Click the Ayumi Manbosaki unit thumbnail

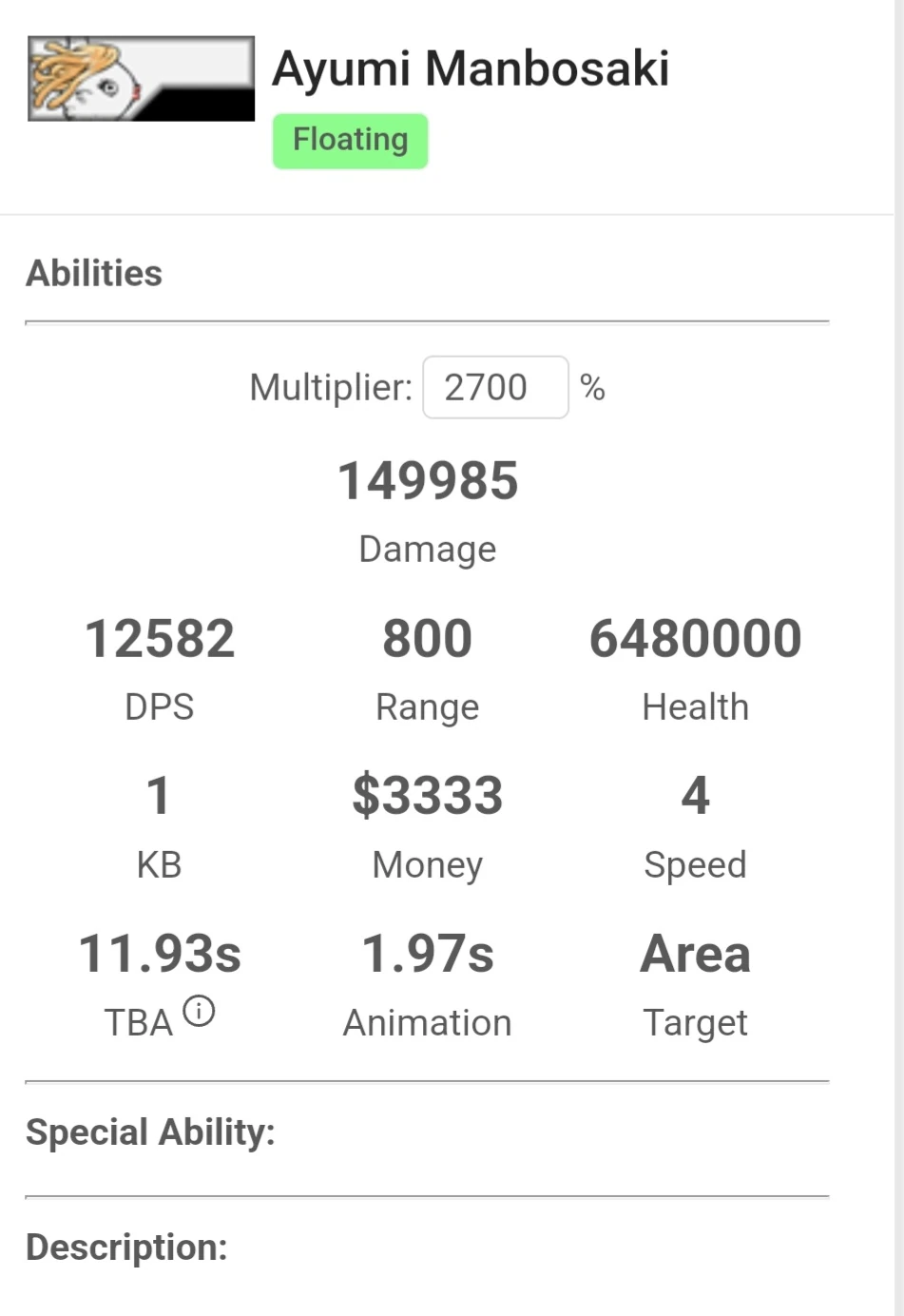coord(141,79)
